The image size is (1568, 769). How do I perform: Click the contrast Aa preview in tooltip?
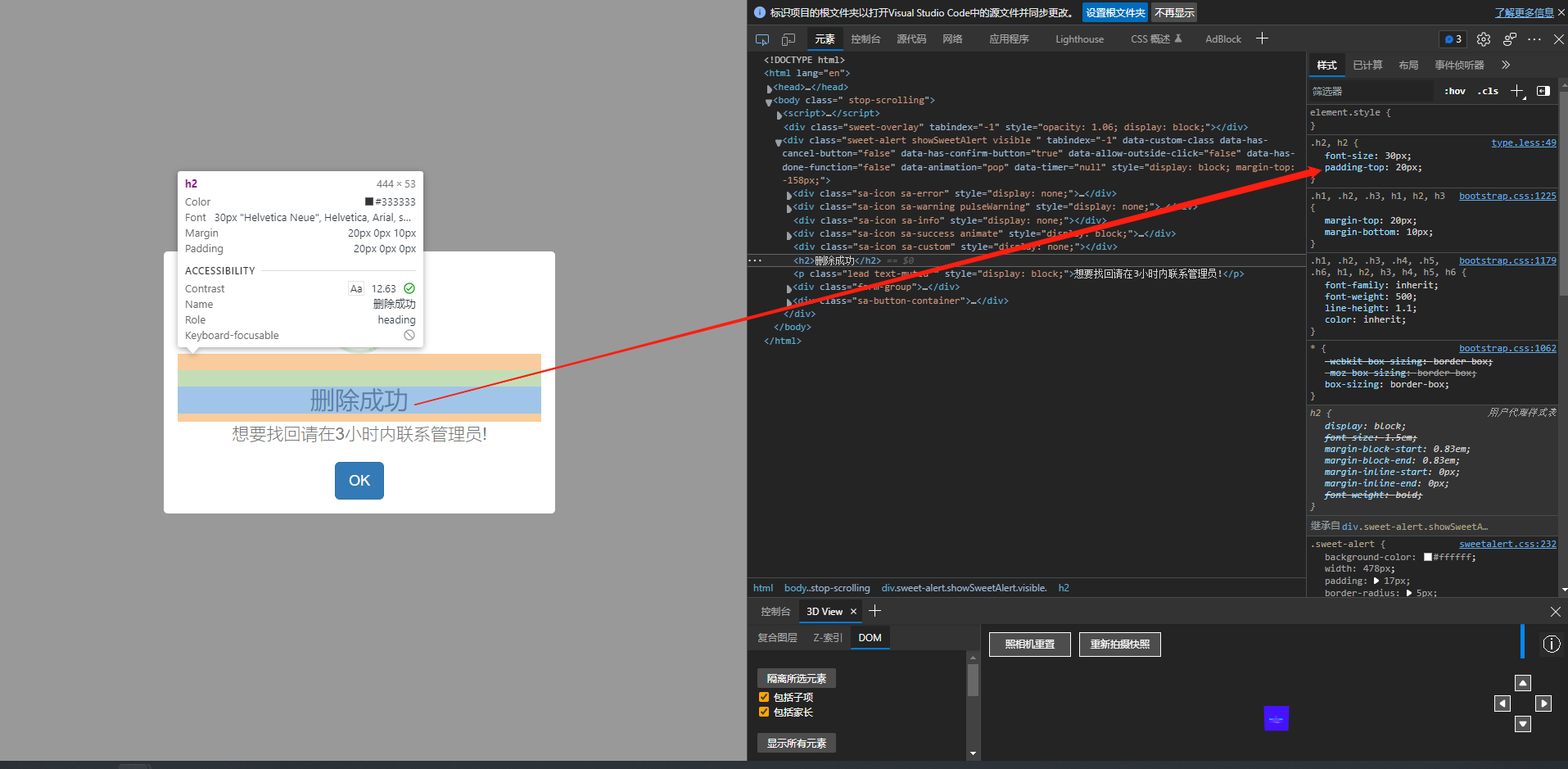356,288
